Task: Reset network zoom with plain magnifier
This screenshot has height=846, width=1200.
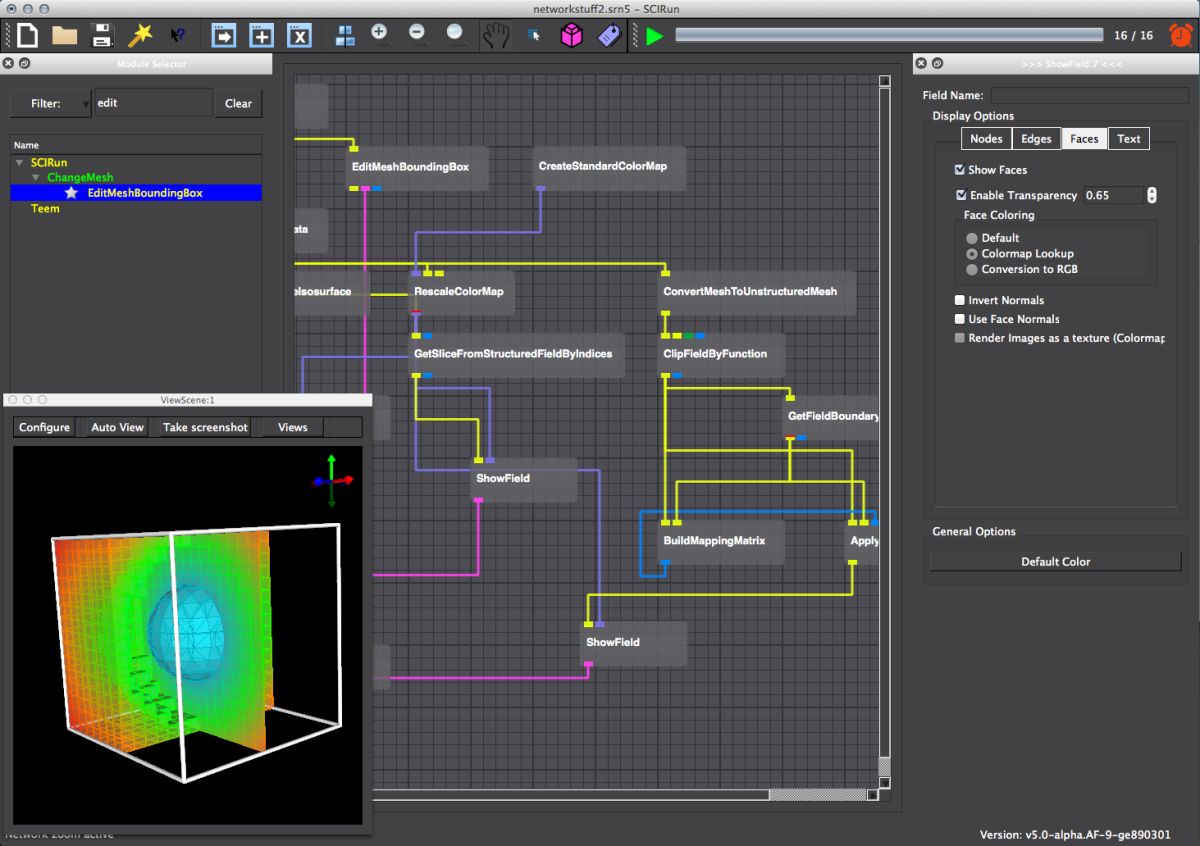Action: pos(457,35)
